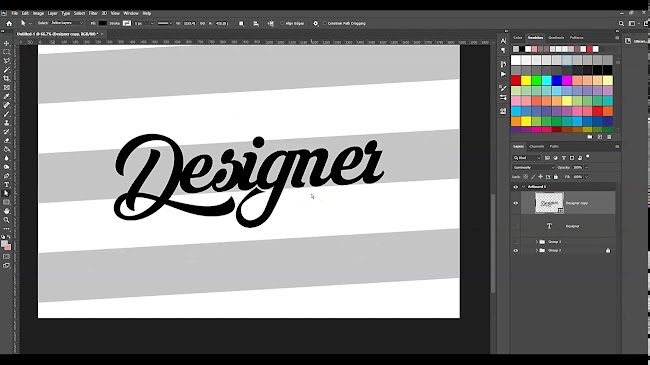Viewport: 650px width, 365px height.
Task: Toggle visibility of Artboard 1
Action: coord(516,187)
